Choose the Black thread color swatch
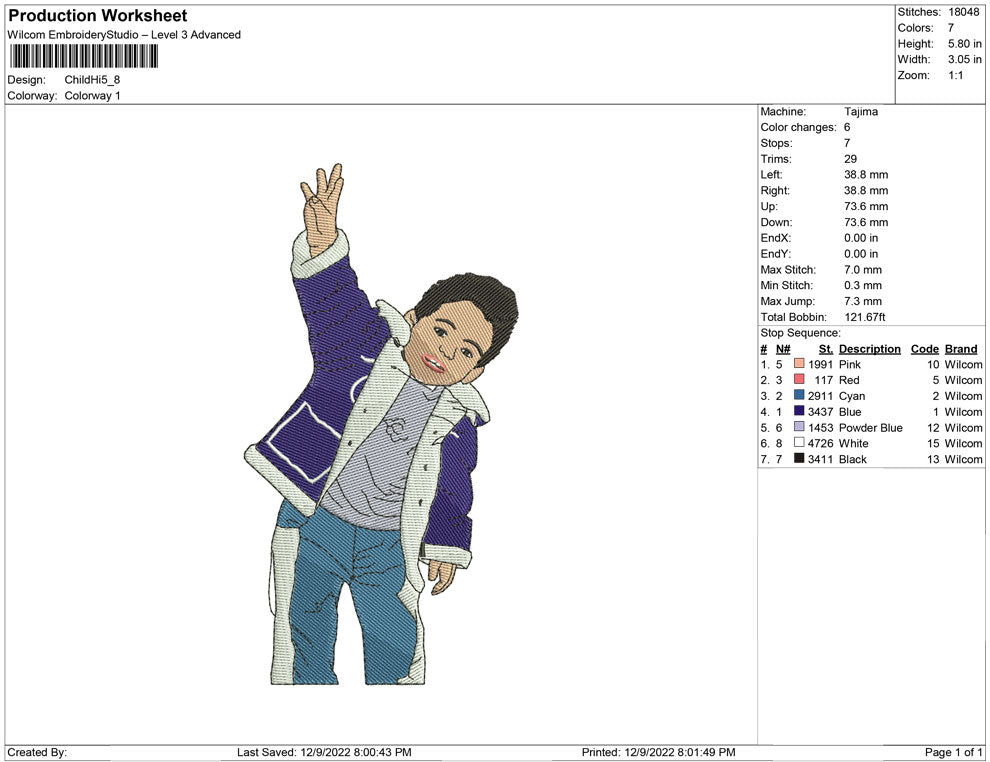 799,459
